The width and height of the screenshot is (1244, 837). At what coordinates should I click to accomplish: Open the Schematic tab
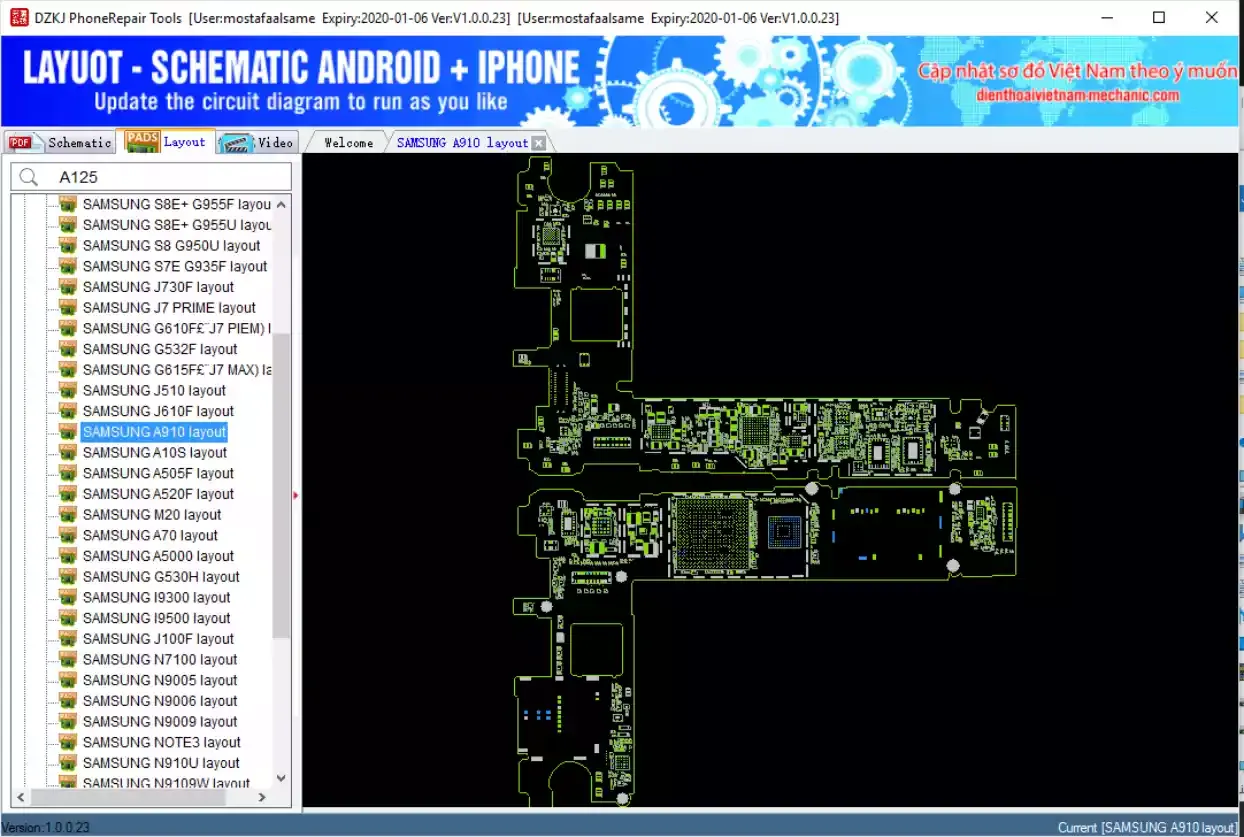point(60,142)
